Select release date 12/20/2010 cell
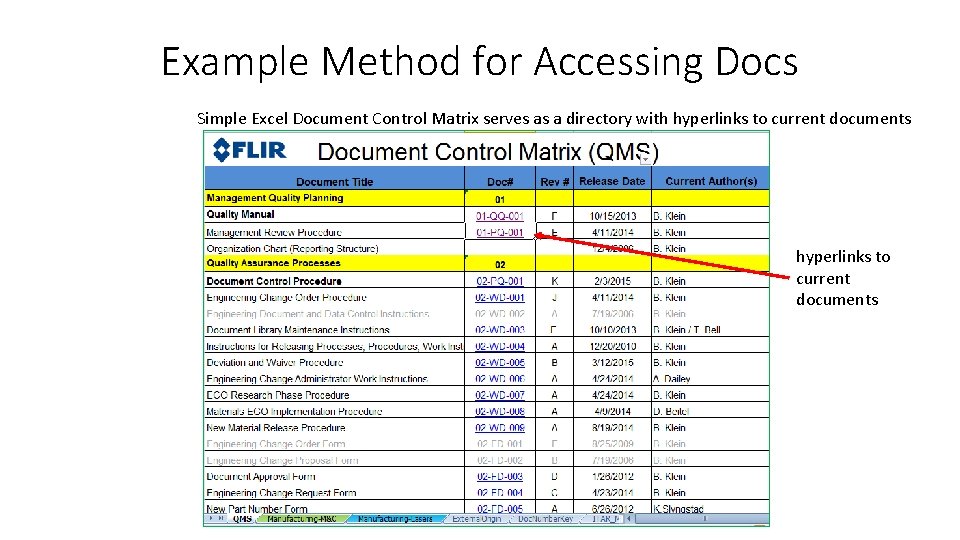 pyautogui.click(x=612, y=346)
